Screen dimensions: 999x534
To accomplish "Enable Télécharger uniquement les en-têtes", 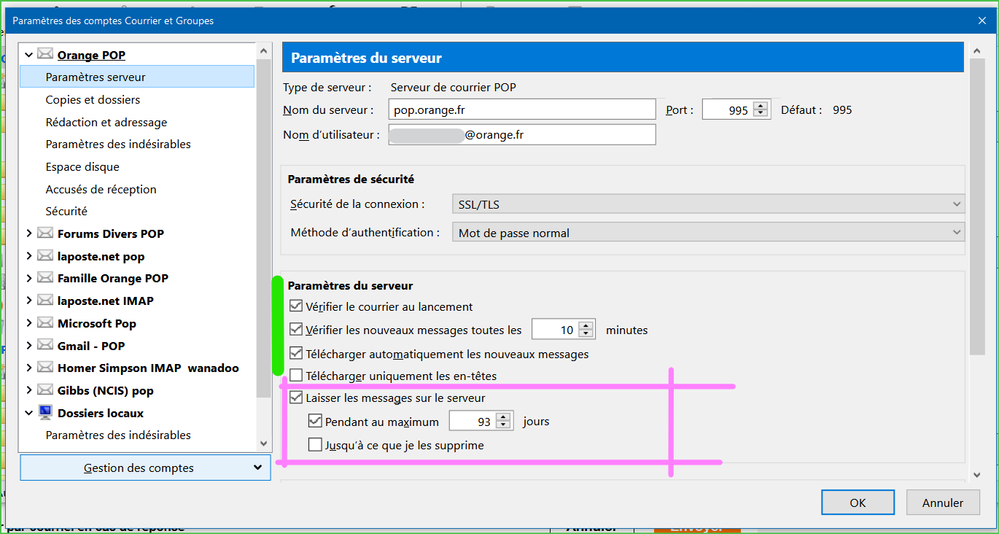I will pyautogui.click(x=296, y=375).
